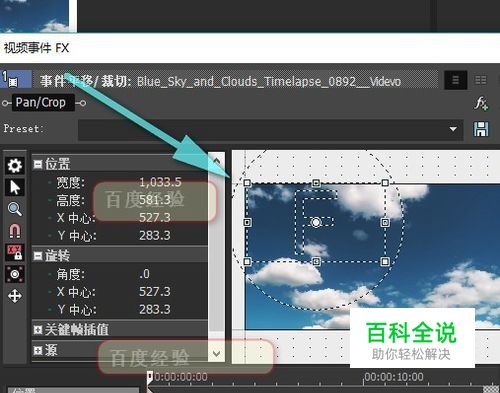Expand the 关键帧插值 section
500x393 pixels.
pyautogui.click(x=38, y=330)
